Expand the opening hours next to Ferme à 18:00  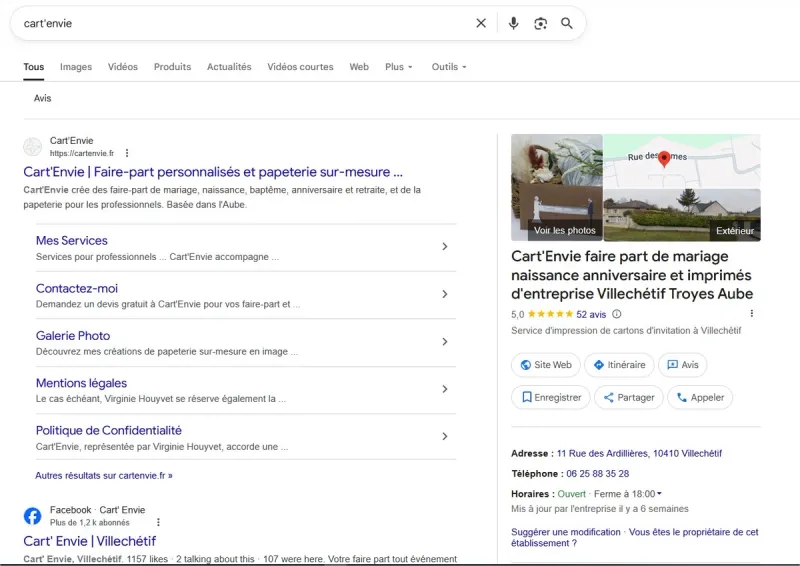[659, 494]
